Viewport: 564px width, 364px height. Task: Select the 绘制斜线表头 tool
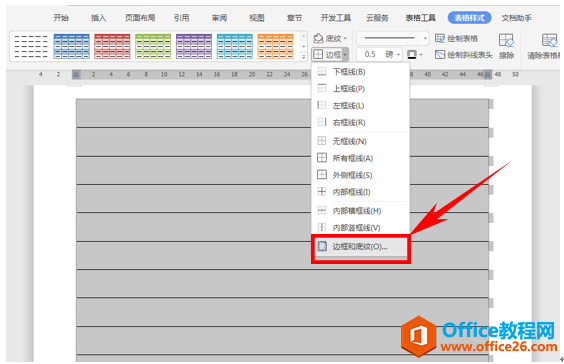tap(463, 55)
